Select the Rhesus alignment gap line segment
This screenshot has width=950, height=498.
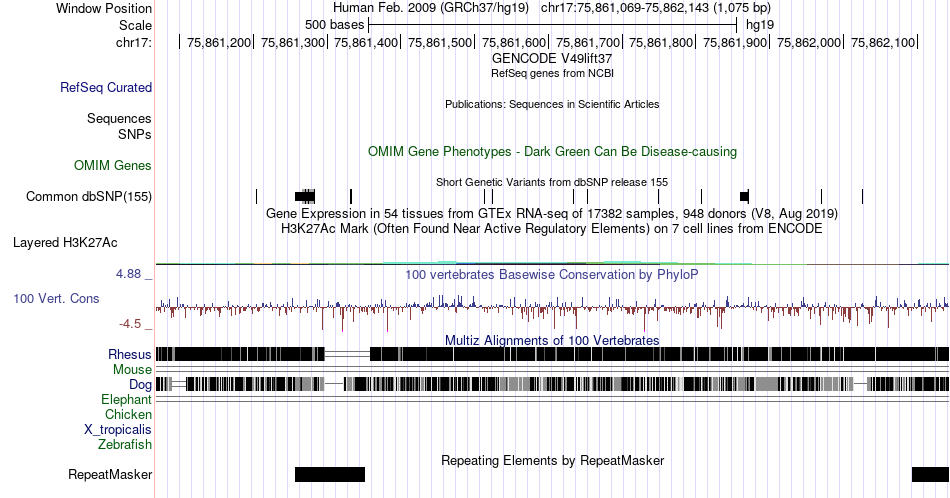(347, 354)
